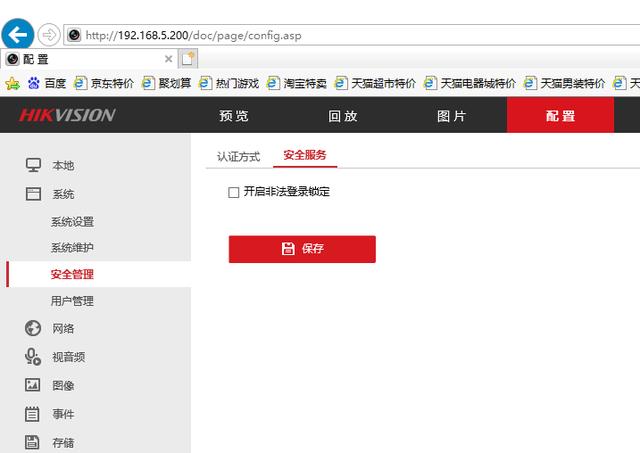Image resolution: width=640 pixels, height=453 pixels.
Task: Open the 天猫电器城特价 bookmark
Action: point(469,83)
